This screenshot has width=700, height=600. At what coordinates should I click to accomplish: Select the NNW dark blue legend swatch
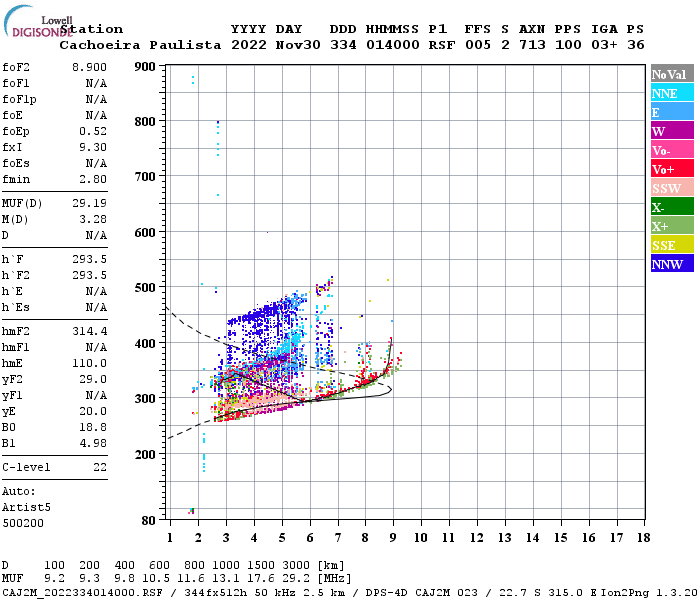[672, 263]
